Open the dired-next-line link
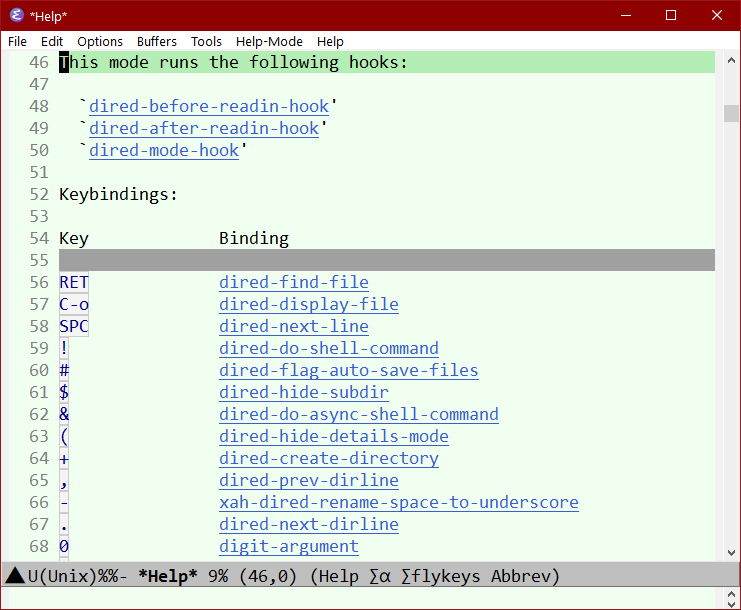741x610 pixels. [x=293, y=326]
